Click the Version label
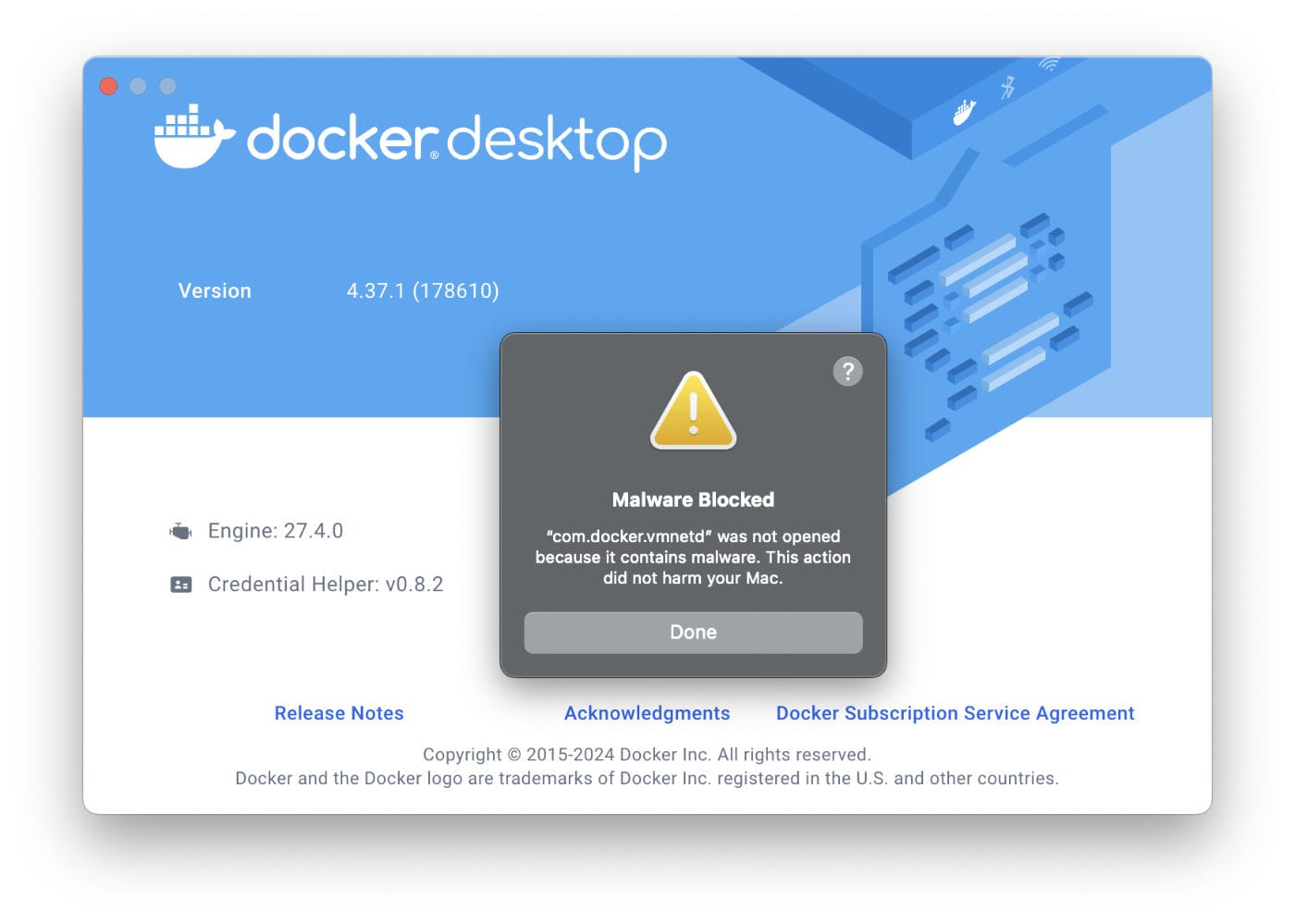 click(x=215, y=290)
